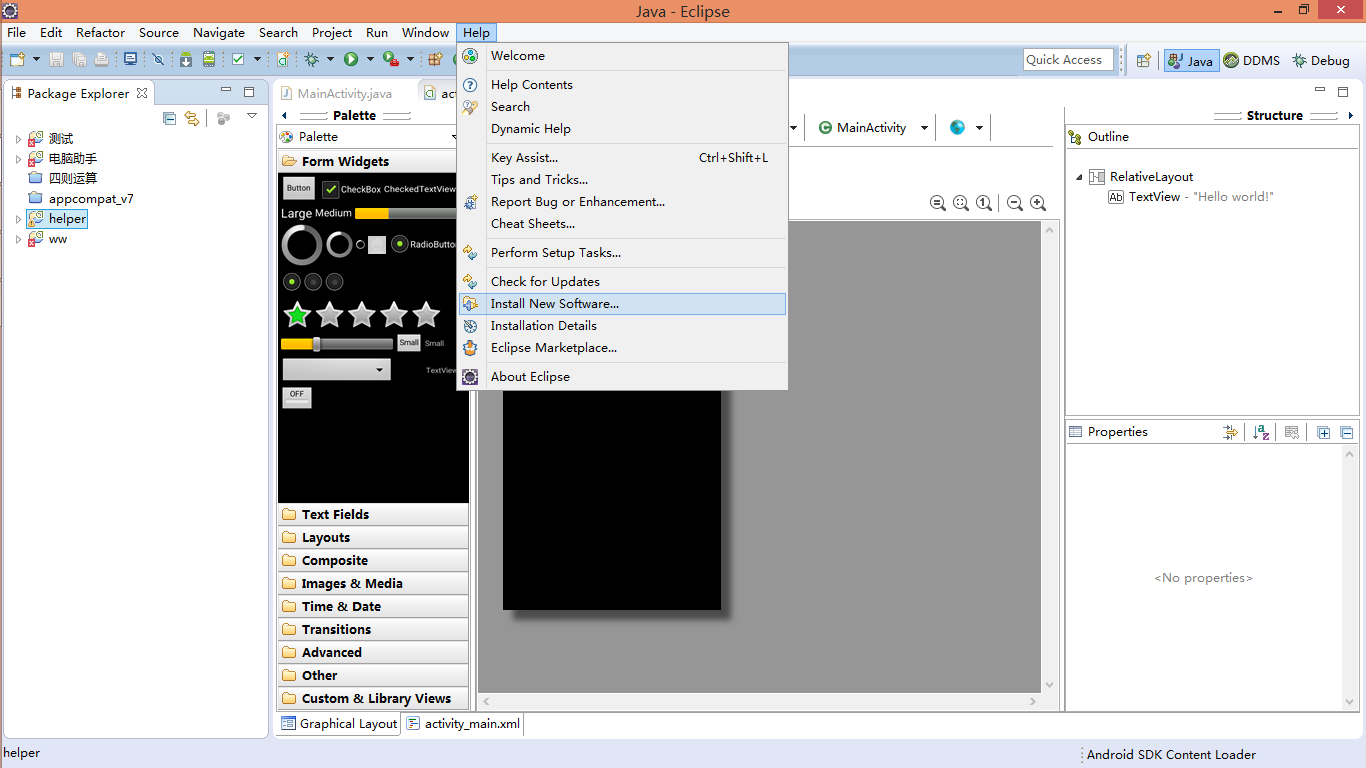Open the Android SDK Manager toolbar icon
The height and width of the screenshot is (768, 1366).
[186, 60]
